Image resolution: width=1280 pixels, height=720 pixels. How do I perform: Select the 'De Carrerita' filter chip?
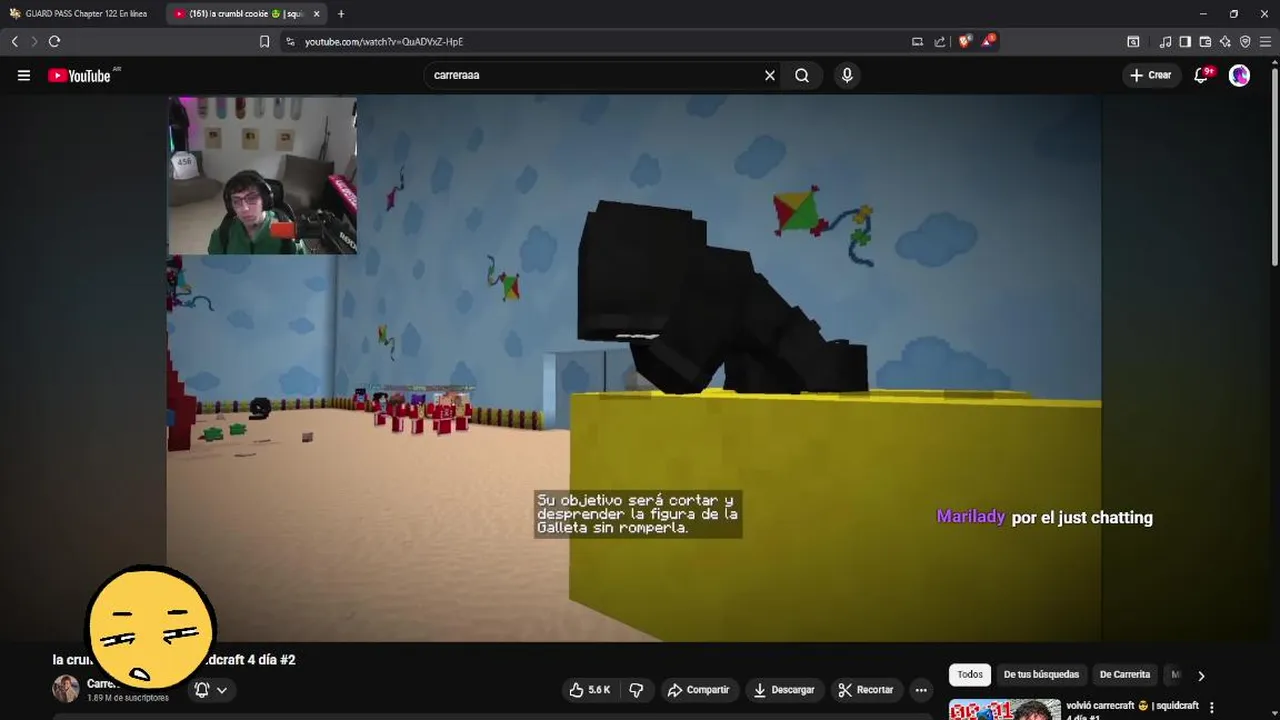[1126, 675]
